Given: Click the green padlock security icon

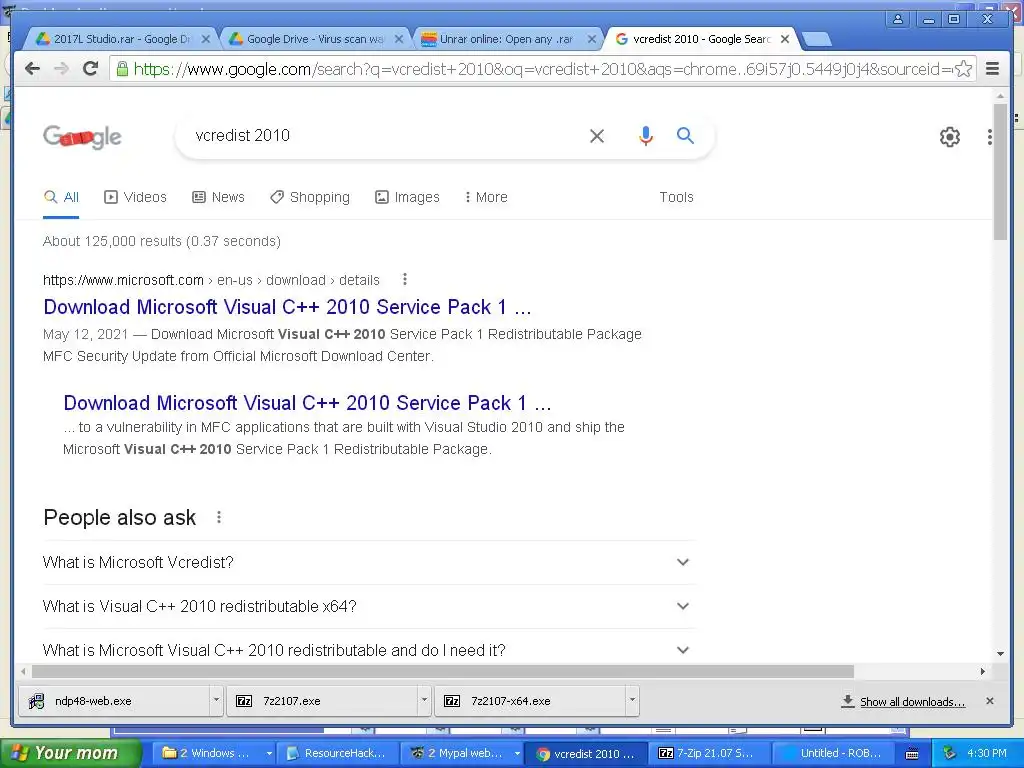Looking at the screenshot, I should click(x=122, y=69).
